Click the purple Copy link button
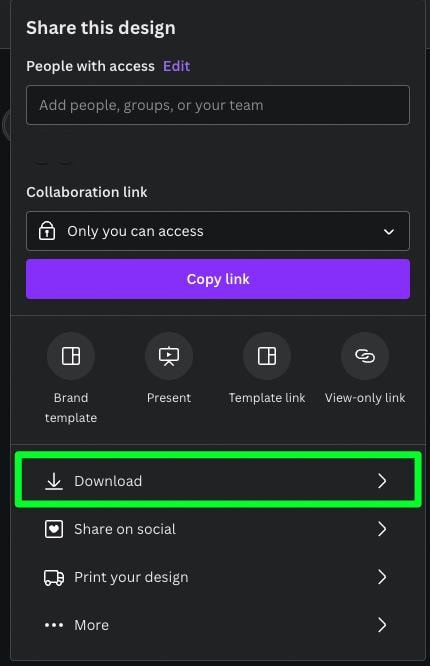The width and height of the screenshot is (430, 666). click(218, 279)
